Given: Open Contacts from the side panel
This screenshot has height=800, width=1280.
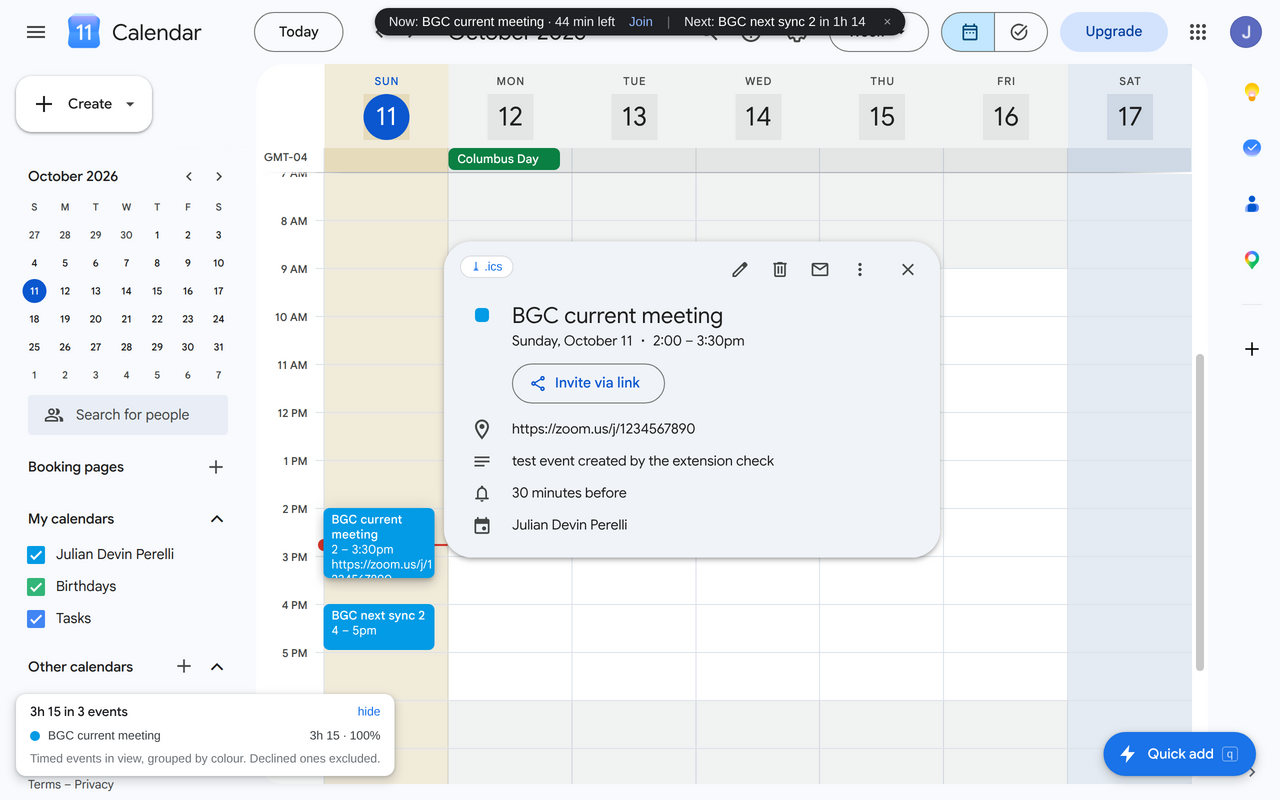Looking at the screenshot, I should pos(1252,204).
